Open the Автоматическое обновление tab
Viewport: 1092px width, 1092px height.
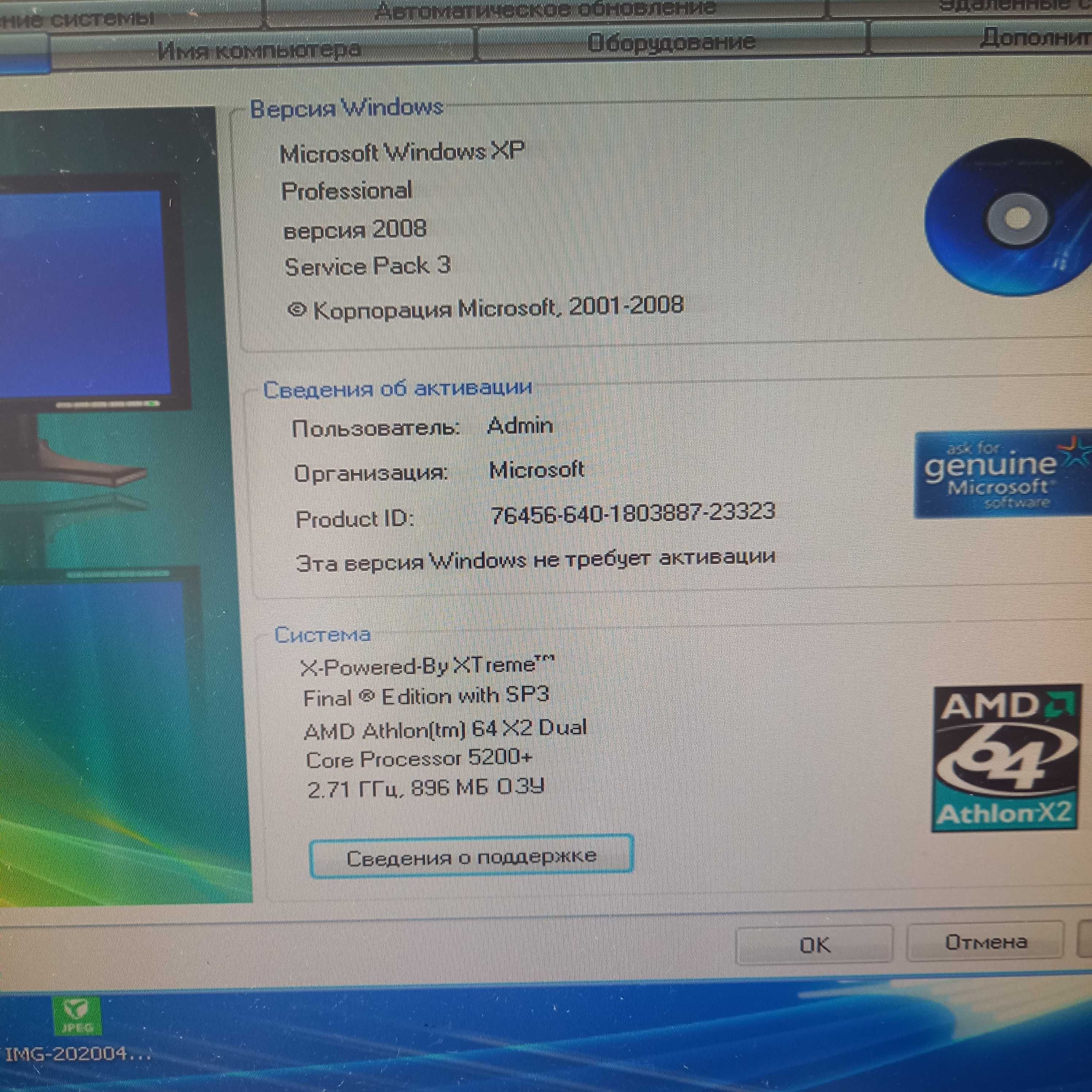tap(545, 9)
